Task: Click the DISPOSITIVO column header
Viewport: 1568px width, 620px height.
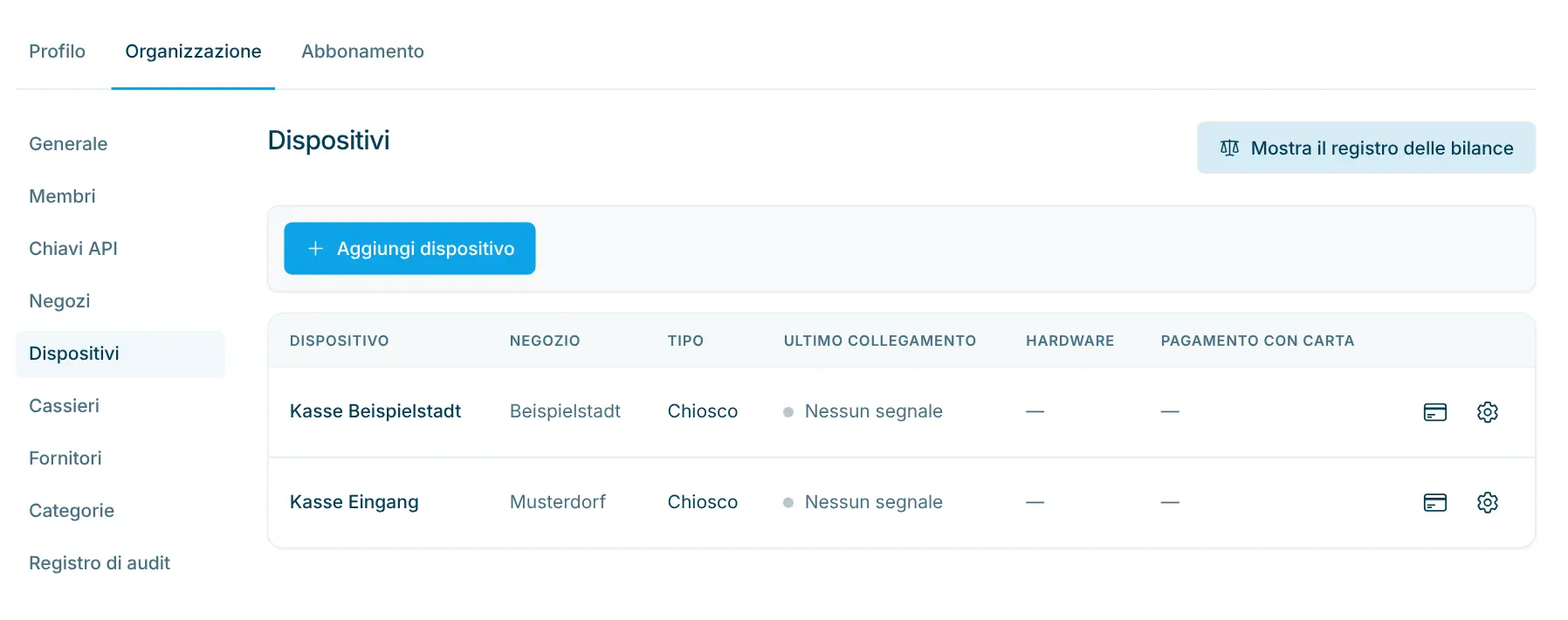Action: pos(340,341)
